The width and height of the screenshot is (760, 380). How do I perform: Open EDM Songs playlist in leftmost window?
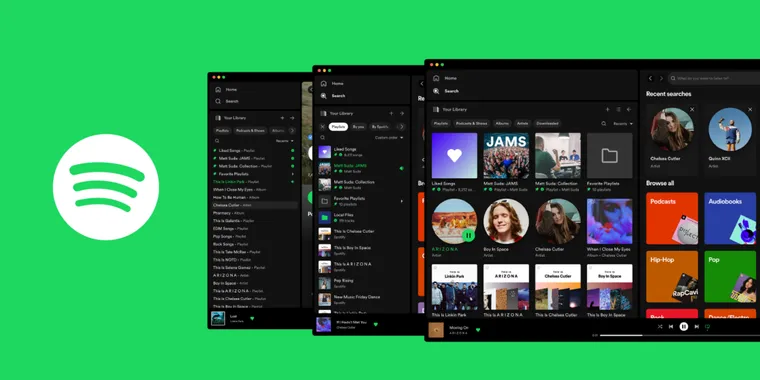click(255, 228)
